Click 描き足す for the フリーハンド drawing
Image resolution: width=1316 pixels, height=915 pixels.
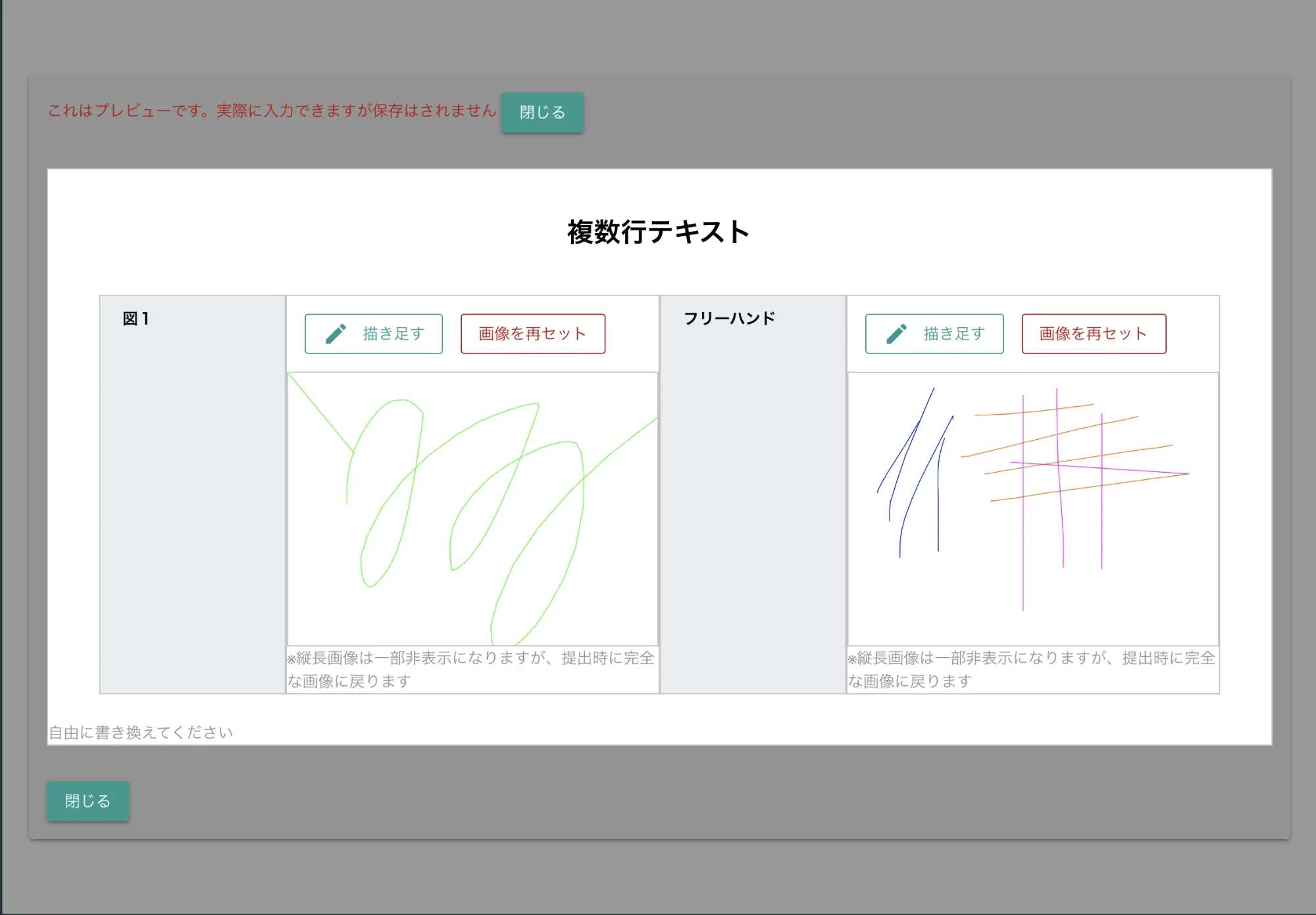click(934, 333)
